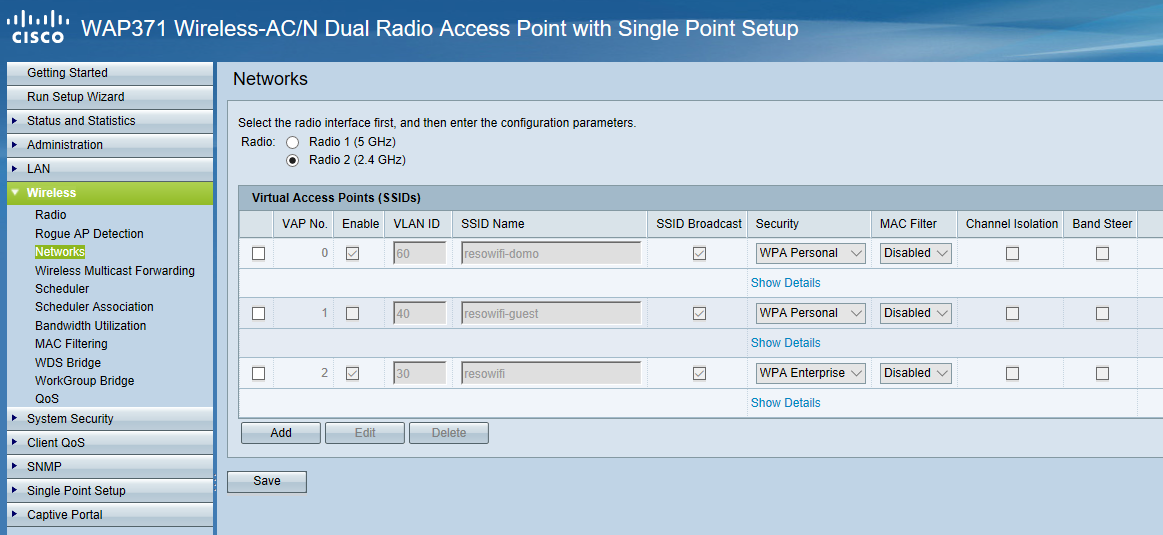Image resolution: width=1163 pixels, height=535 pixels.
Task: Tick the row selector for resowifi-domo
Action: 258,254
